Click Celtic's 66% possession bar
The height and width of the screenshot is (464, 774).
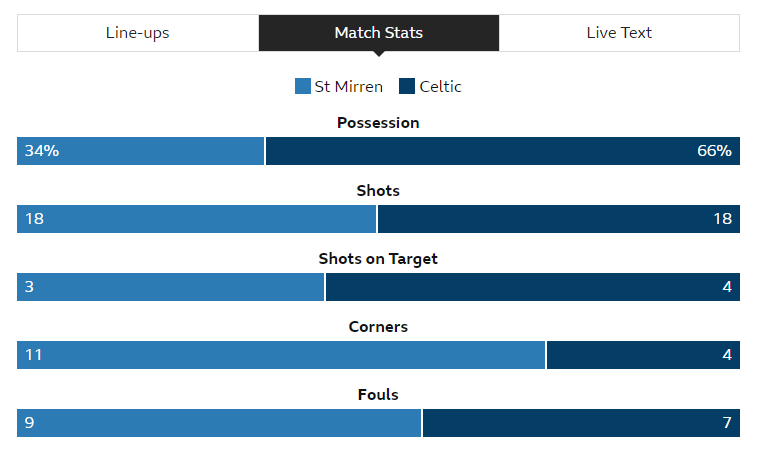coord(503,151)
